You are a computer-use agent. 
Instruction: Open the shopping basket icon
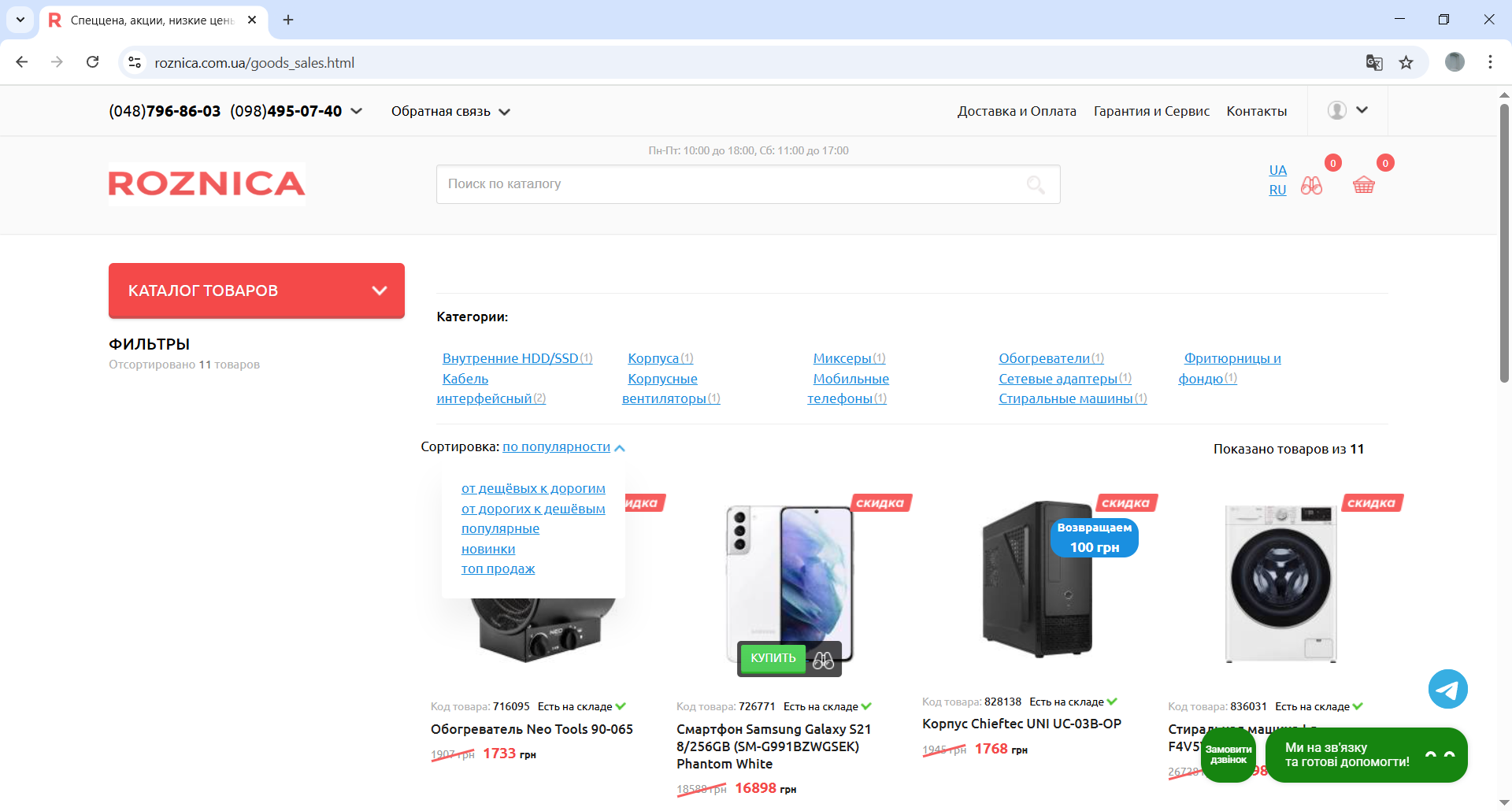coord(1363,185)
